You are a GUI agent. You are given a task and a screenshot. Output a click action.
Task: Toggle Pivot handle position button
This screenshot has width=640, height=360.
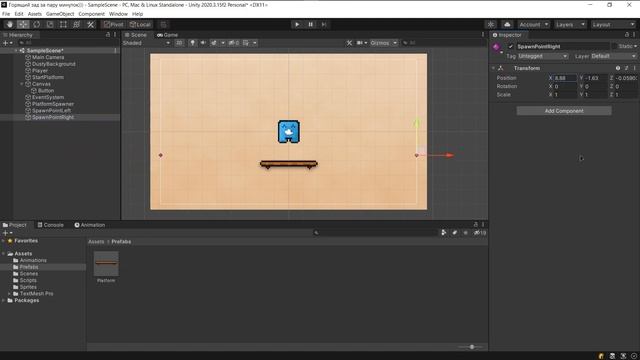coord(114,24)
